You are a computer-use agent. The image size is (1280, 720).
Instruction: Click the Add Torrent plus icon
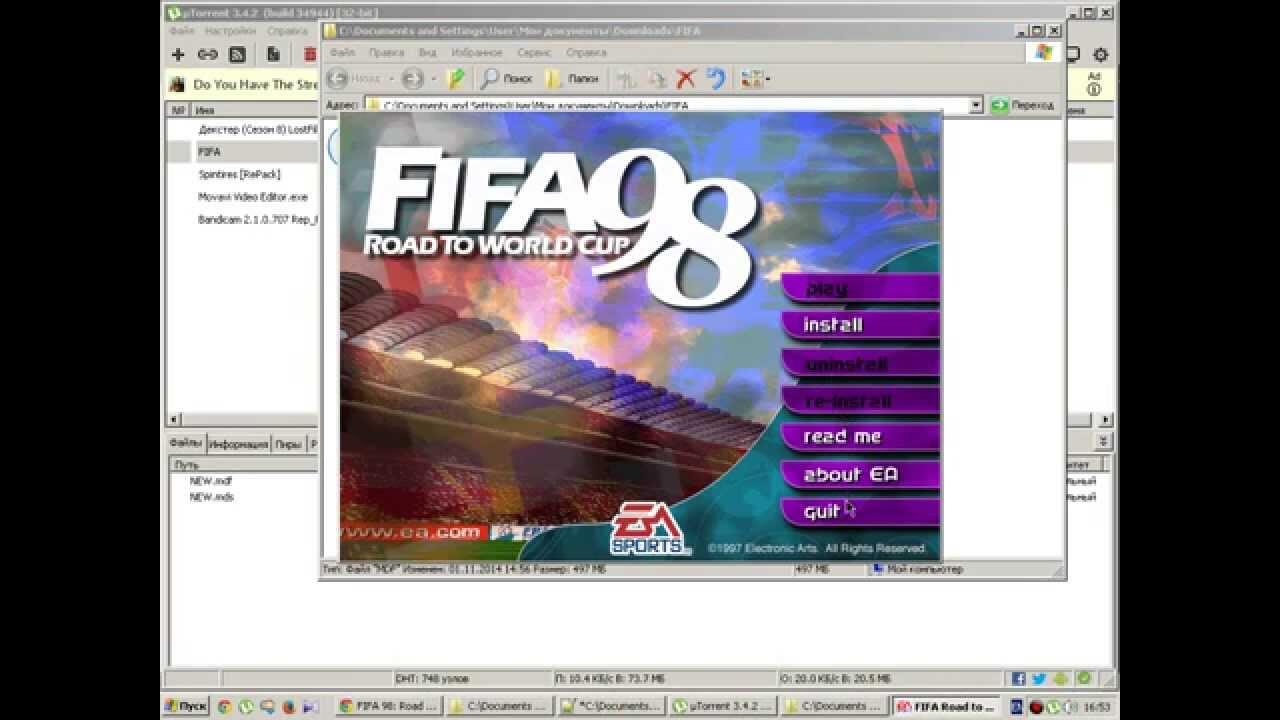(178, 55)
